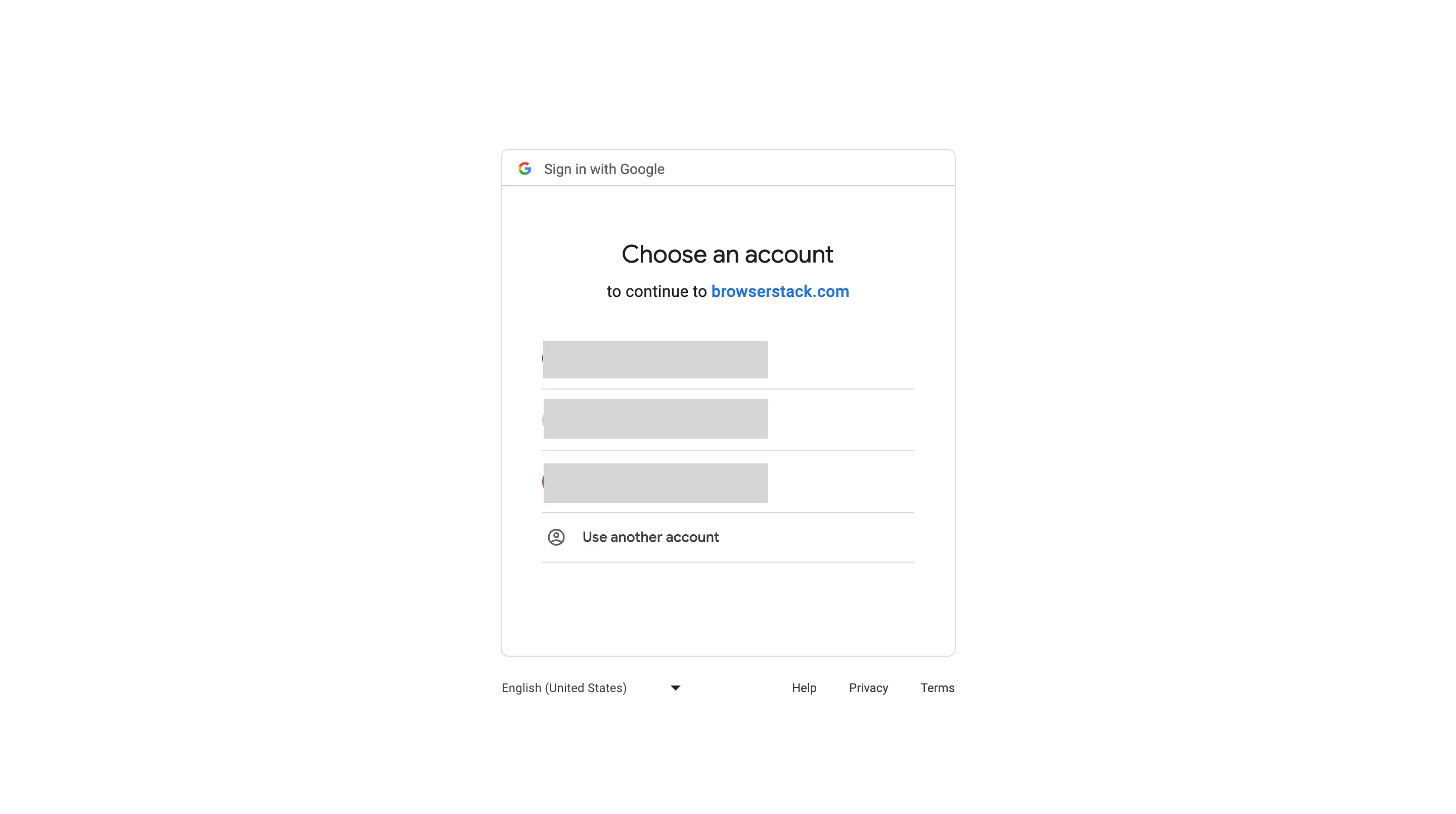Click the "Sign in with Google" header text
The image size is (1456, 814).
point(604,169)
